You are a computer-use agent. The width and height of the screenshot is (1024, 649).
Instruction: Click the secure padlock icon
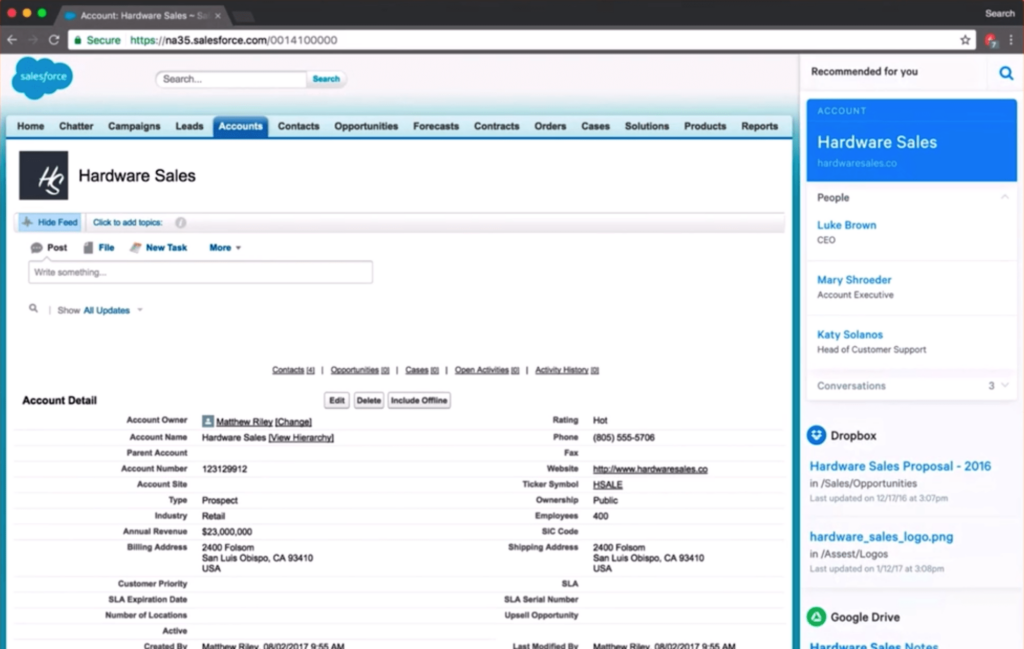point(78,40)
